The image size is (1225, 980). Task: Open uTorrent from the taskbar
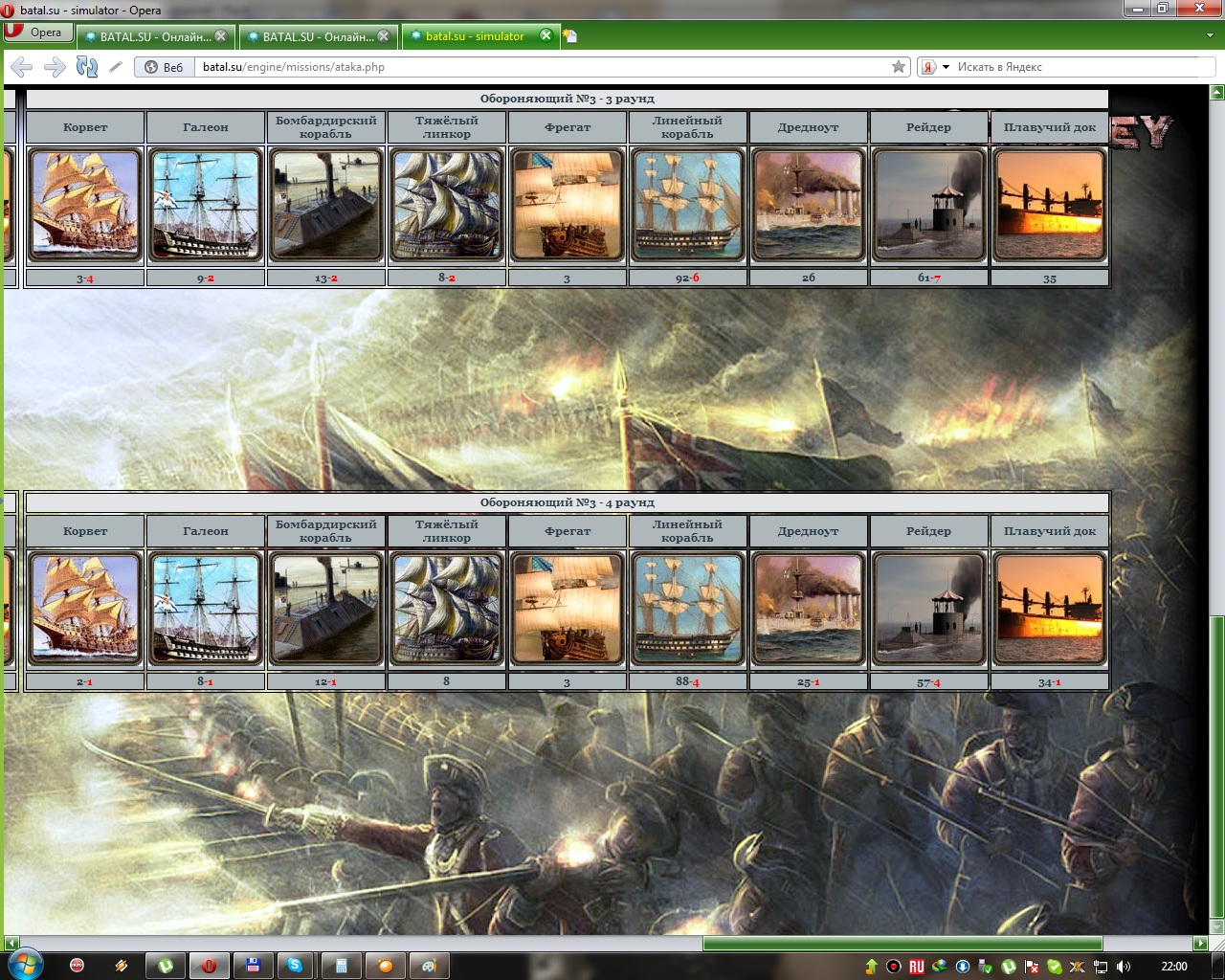pos(167,966)
